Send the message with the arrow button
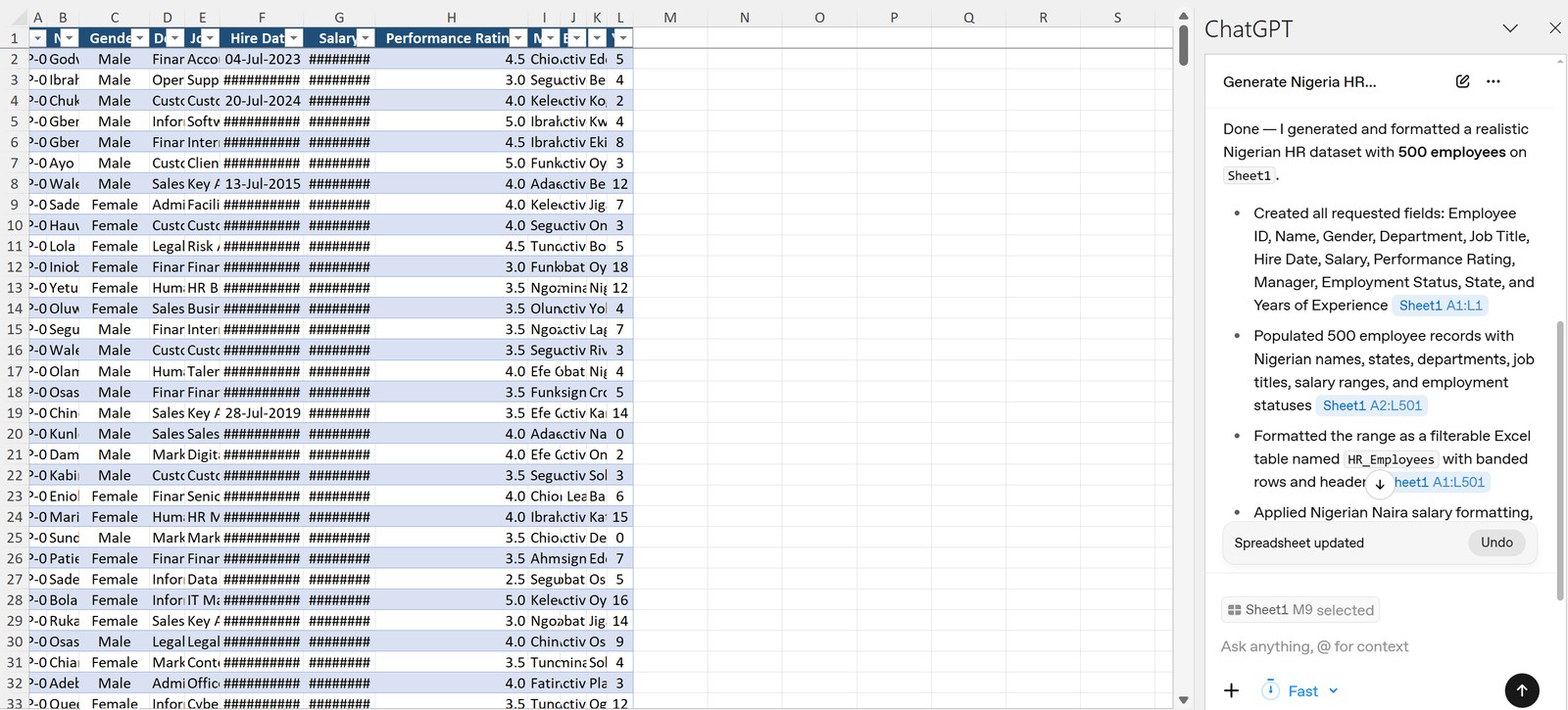1568x710 pixels. (x=1522, y=689)
